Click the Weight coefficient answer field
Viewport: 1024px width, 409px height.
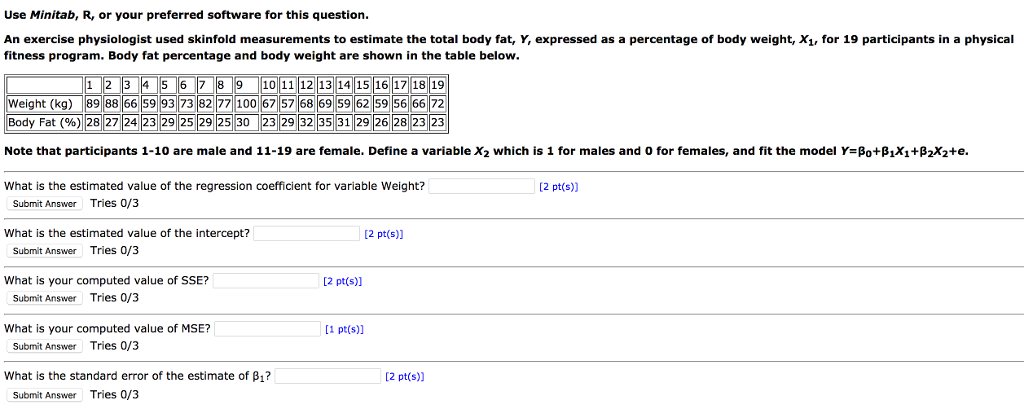pyautogui.click(x=482, y=186)
